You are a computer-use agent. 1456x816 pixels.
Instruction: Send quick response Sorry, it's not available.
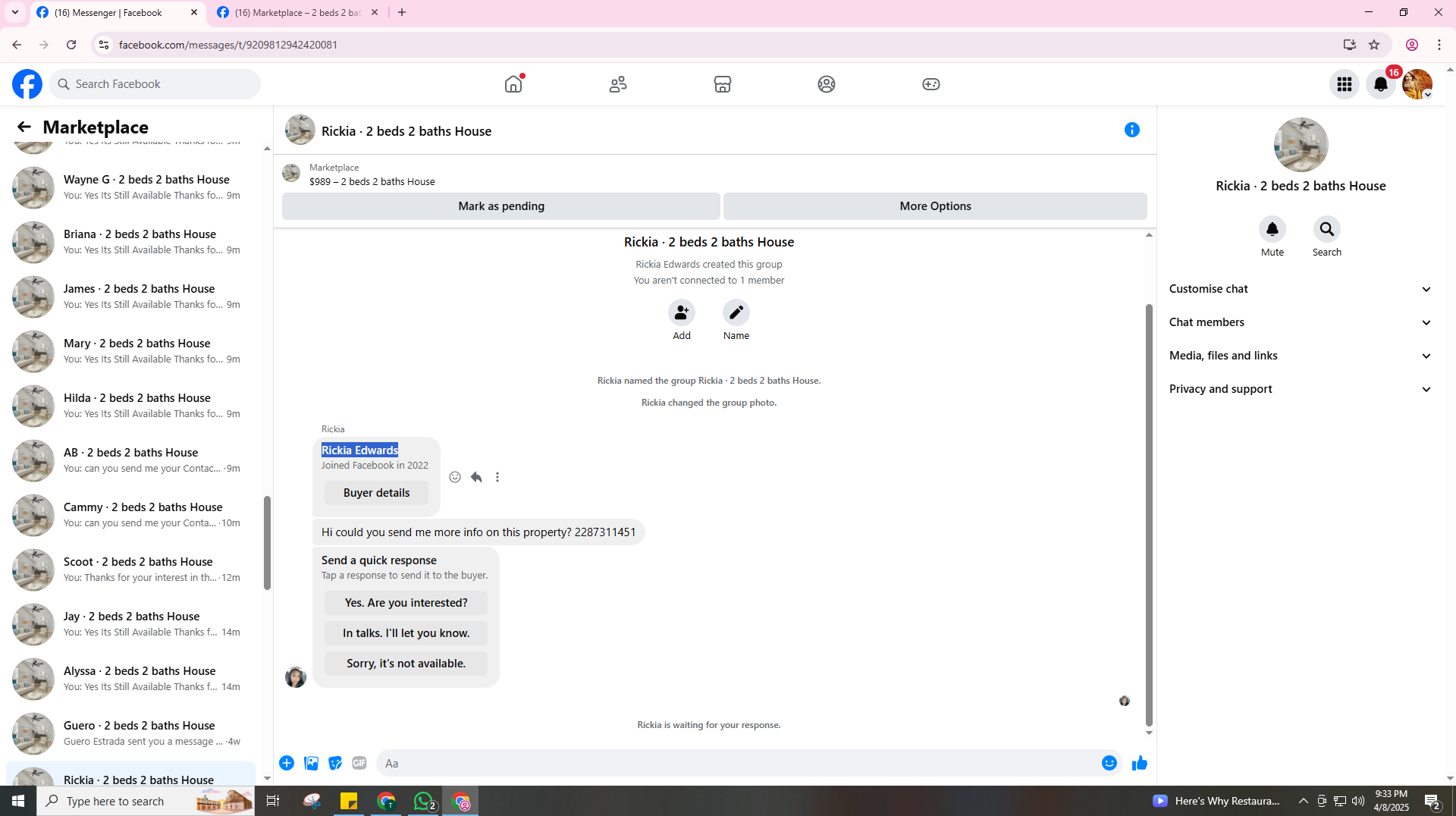click(x=406, y=664)
